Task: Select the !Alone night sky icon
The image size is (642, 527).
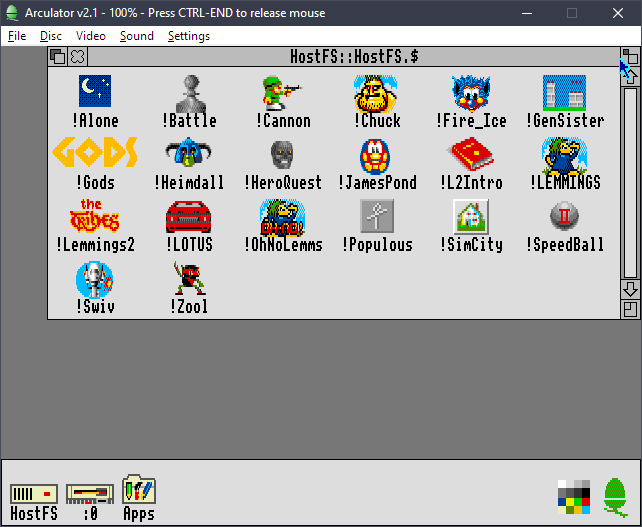Action: 95,91
